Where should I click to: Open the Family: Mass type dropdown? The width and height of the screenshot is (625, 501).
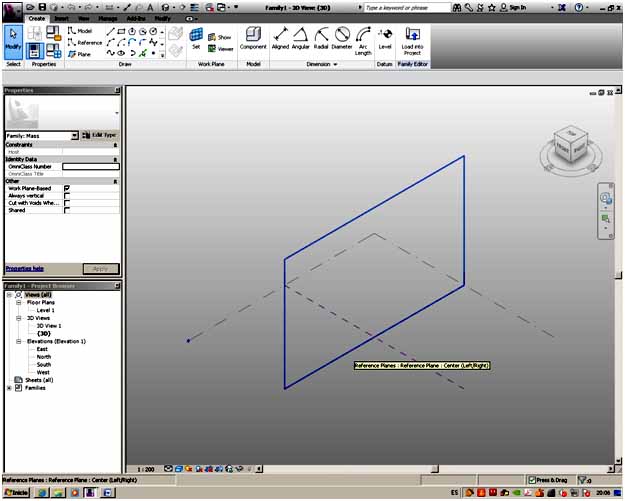74,135
